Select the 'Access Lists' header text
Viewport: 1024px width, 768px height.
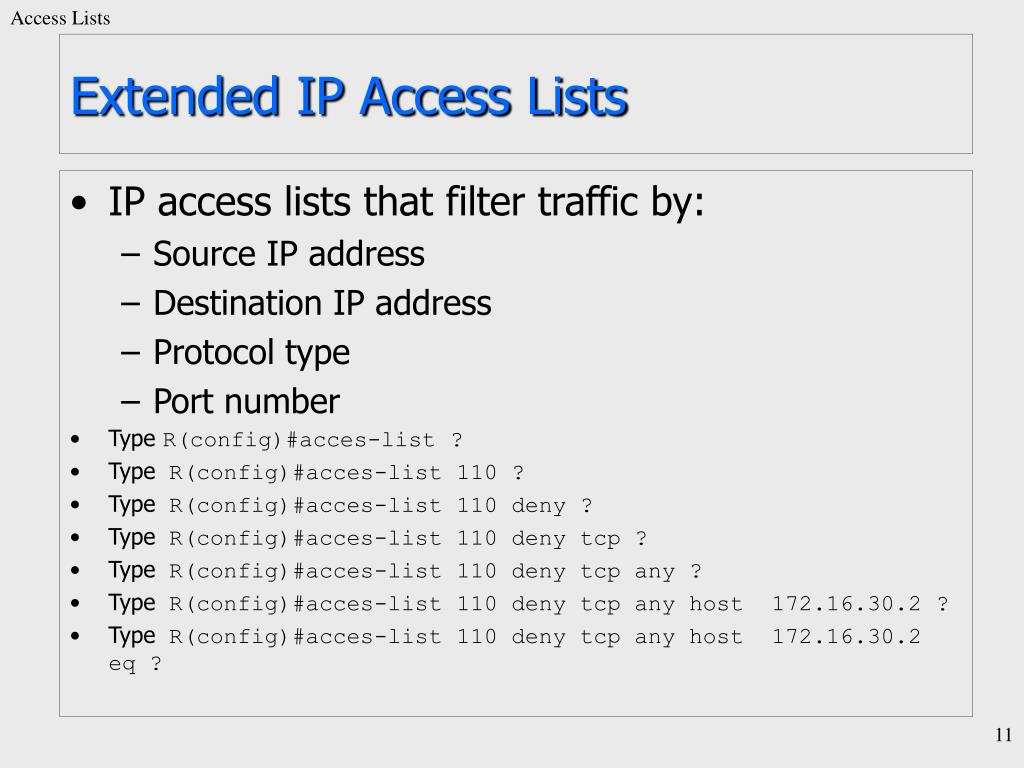point(60,18)
